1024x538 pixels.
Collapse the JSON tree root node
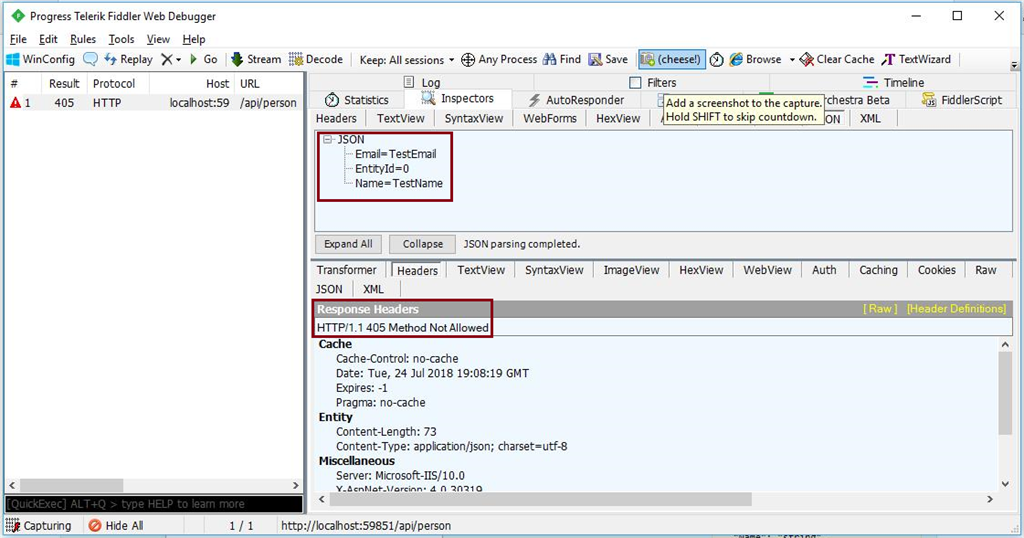point(328,140)
